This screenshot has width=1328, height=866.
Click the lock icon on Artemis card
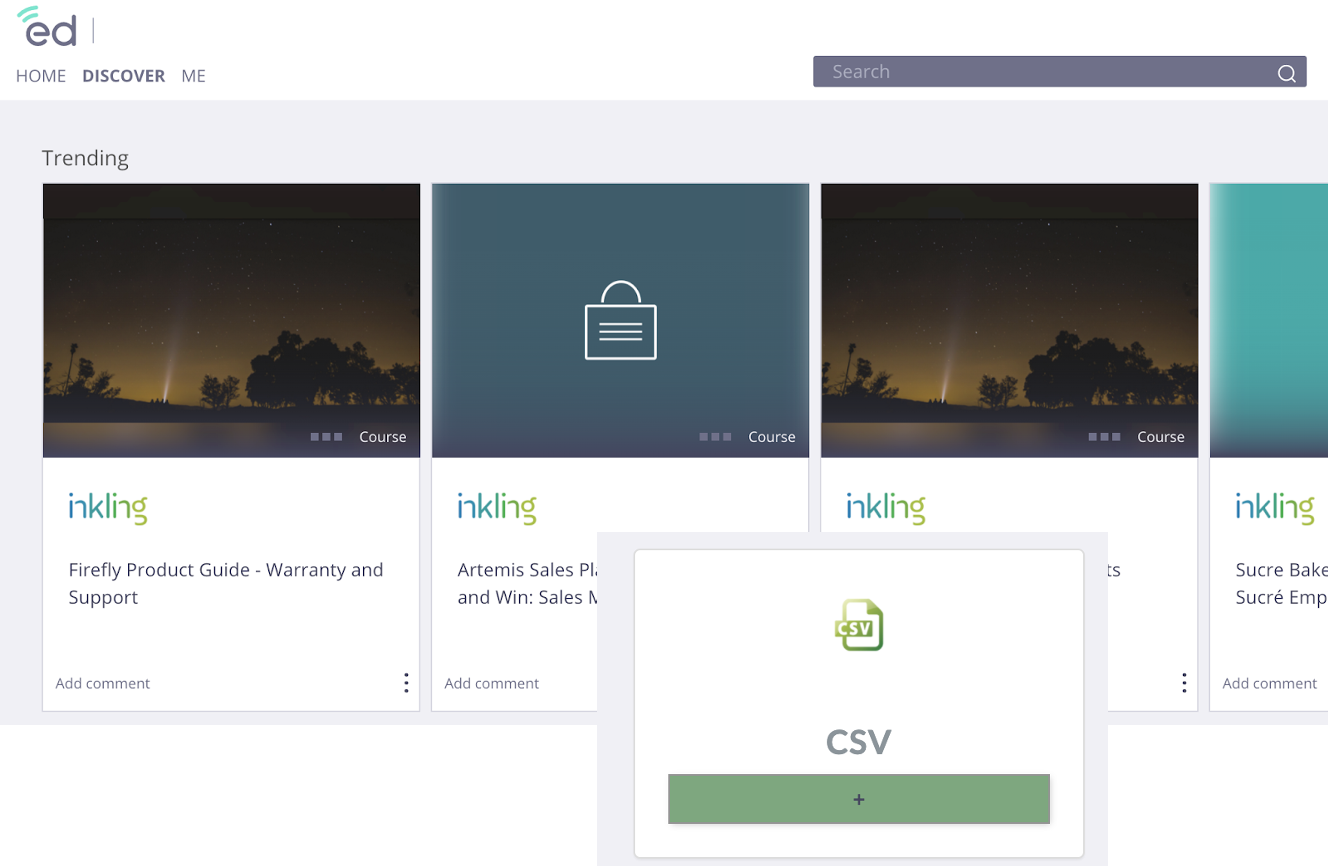coord(620,320)
